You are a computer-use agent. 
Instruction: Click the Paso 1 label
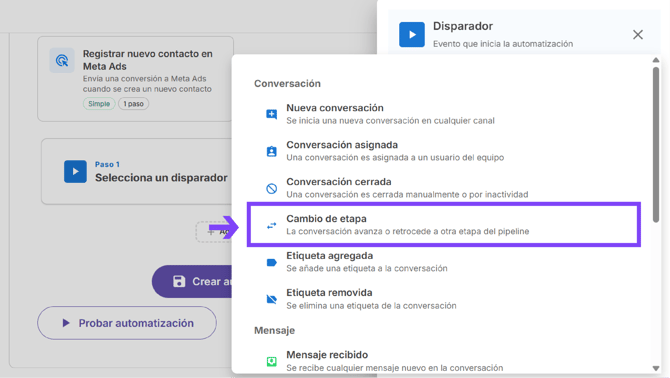(x=107, y=164)
